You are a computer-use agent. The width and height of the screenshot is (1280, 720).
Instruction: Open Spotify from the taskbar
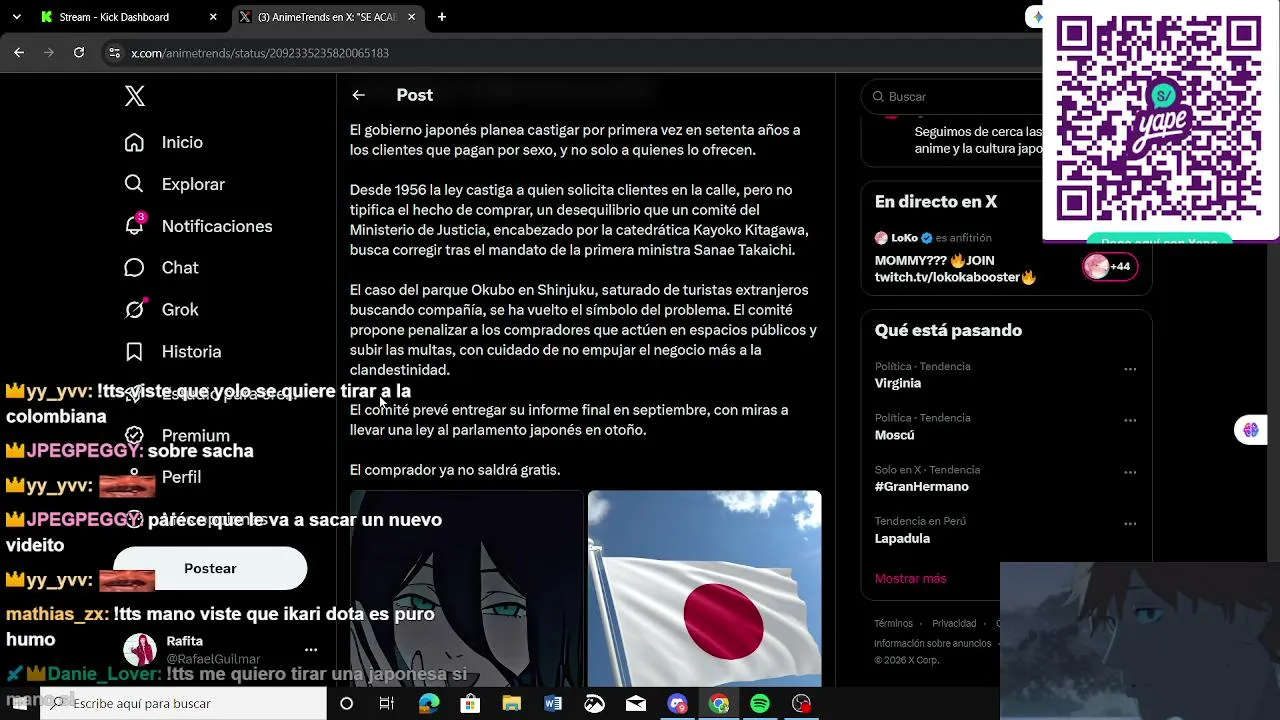coord(760,704)
